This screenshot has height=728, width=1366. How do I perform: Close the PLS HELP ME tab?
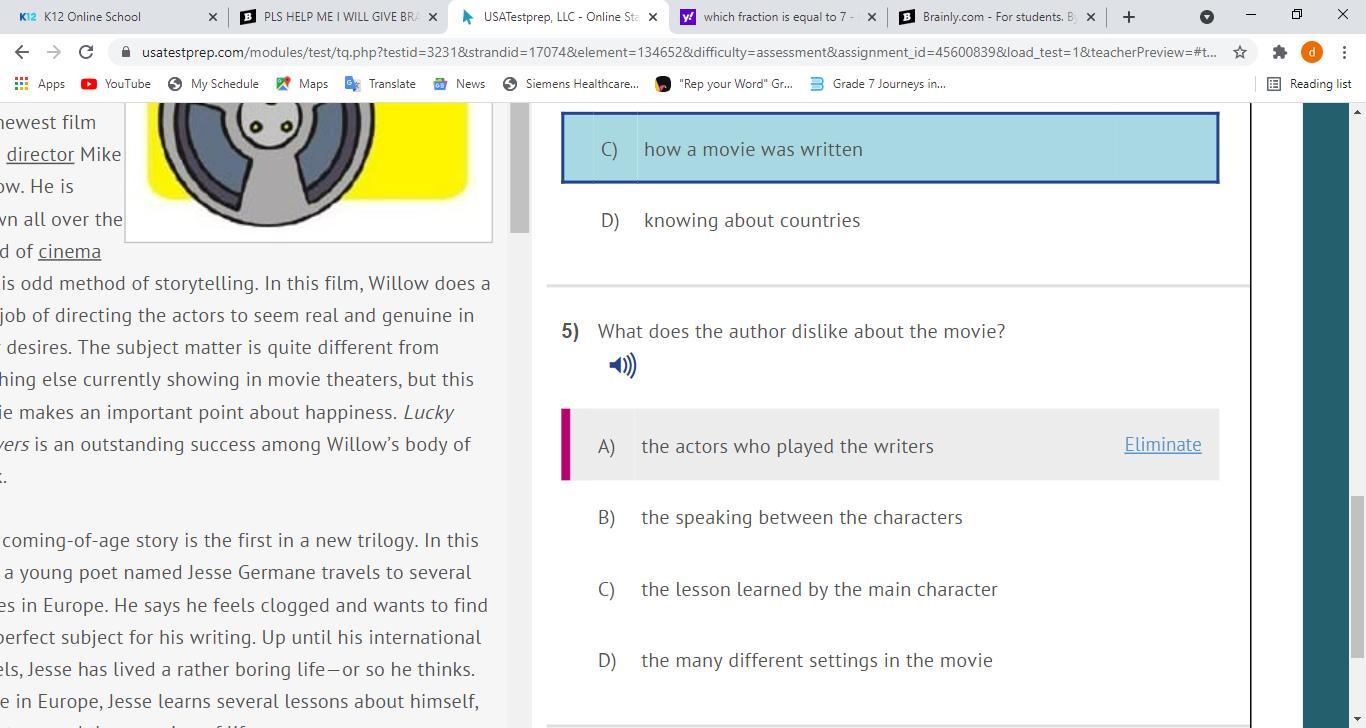coord(433,17)
